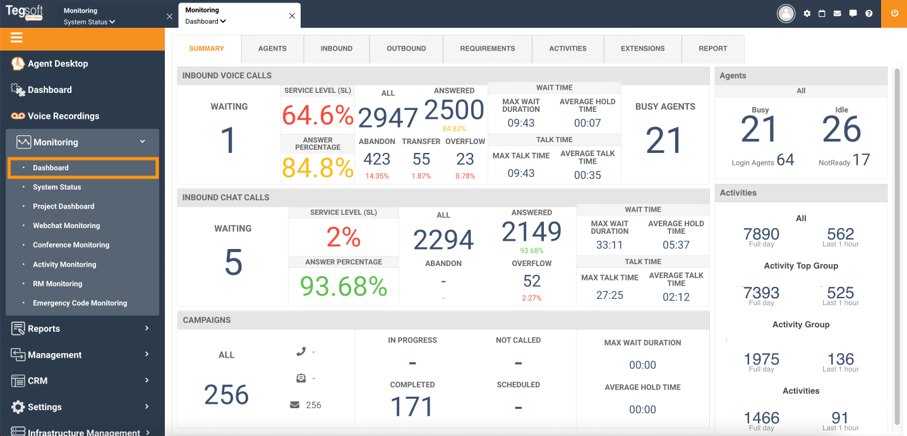907x436 pixels.
Task: Expand the Management menu chevron
Action: point(146,354)
